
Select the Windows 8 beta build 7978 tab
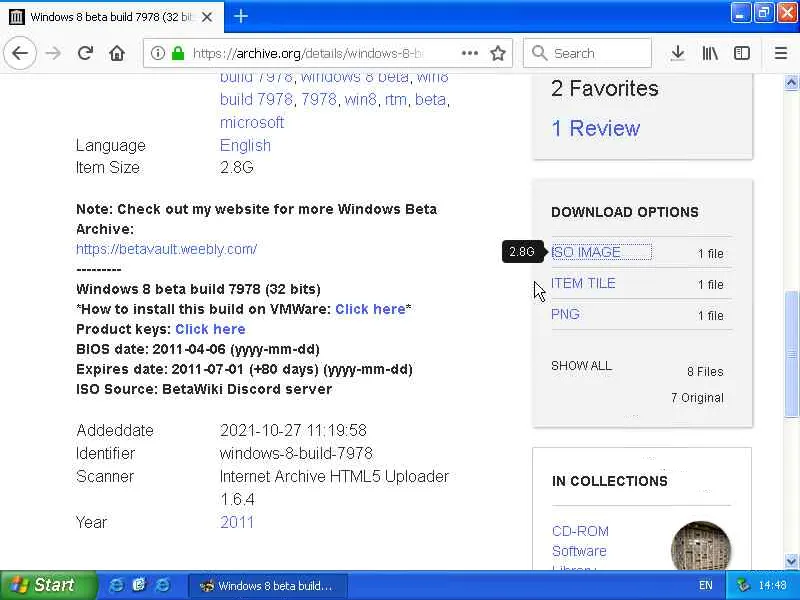112,17
